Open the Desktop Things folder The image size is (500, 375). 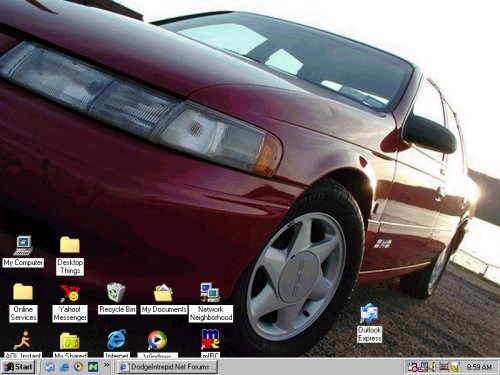click(70, 245)
